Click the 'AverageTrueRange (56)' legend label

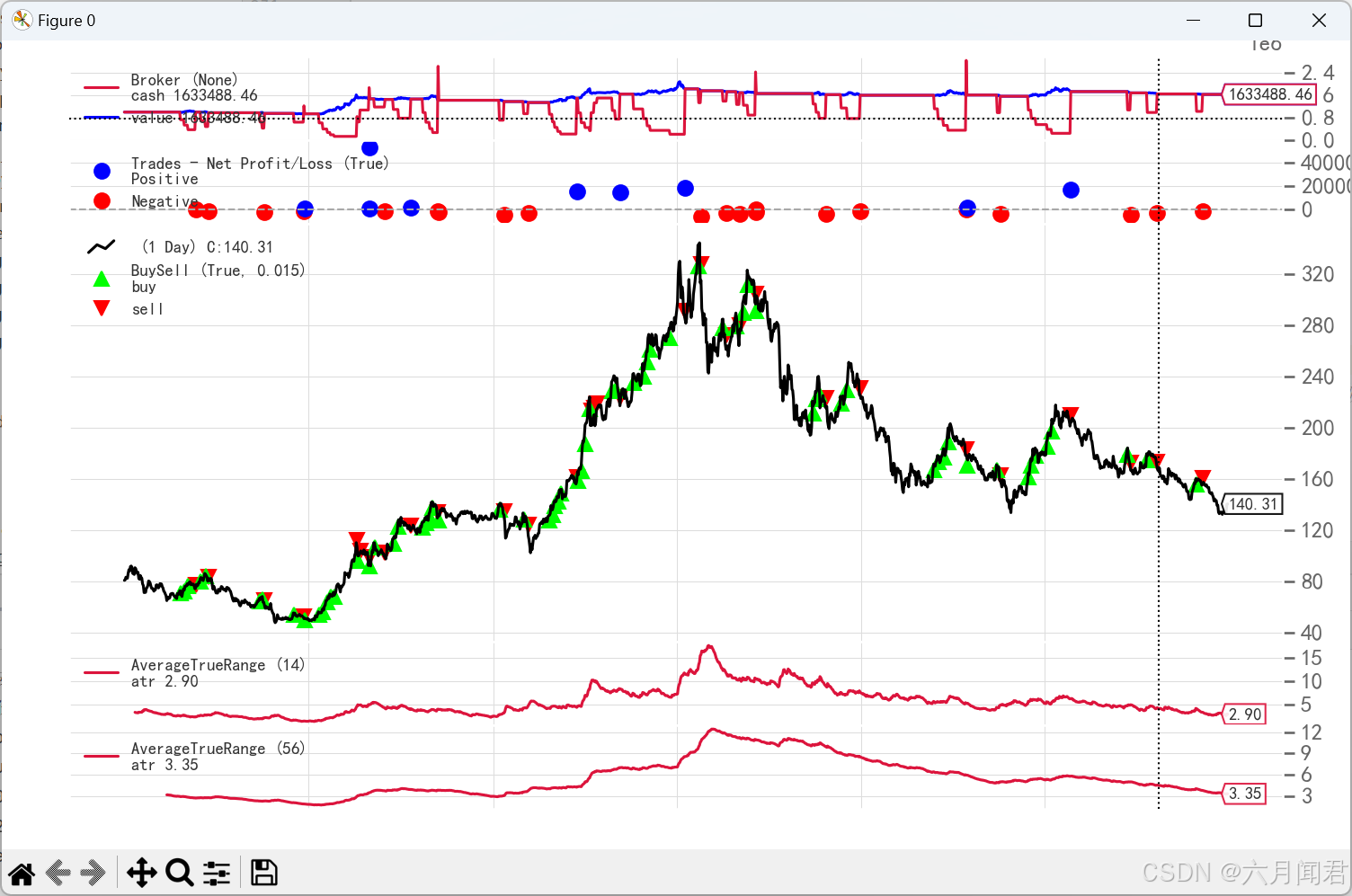click(x=218, y=749)
